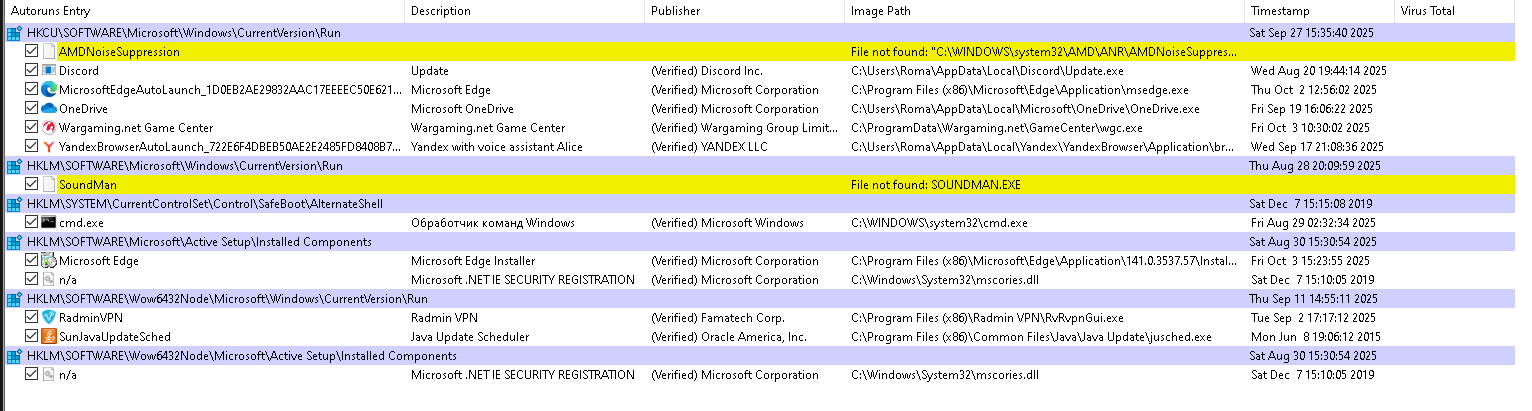
Task: Click registry icon of SafeBoot\AlternateShell key
Action: pos(14,204)
